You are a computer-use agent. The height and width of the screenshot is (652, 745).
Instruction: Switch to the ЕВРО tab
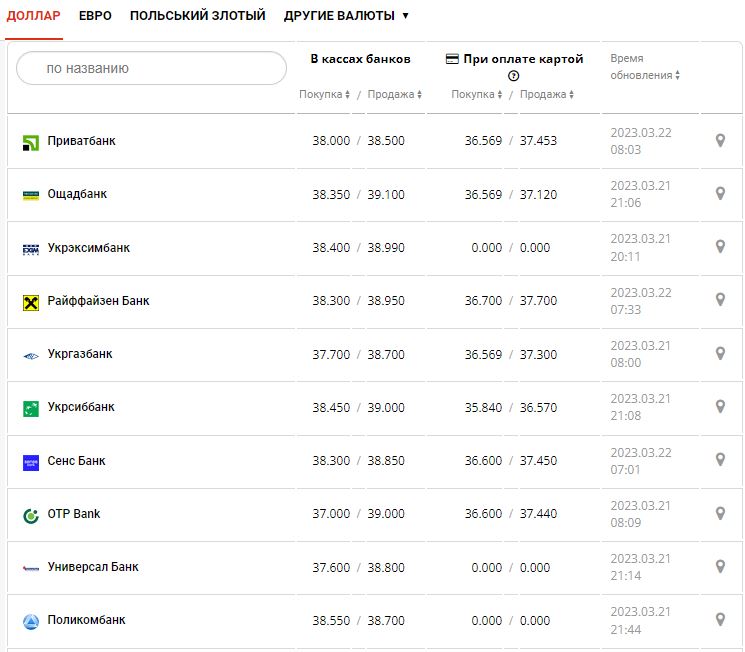click(x=95, y=16)
